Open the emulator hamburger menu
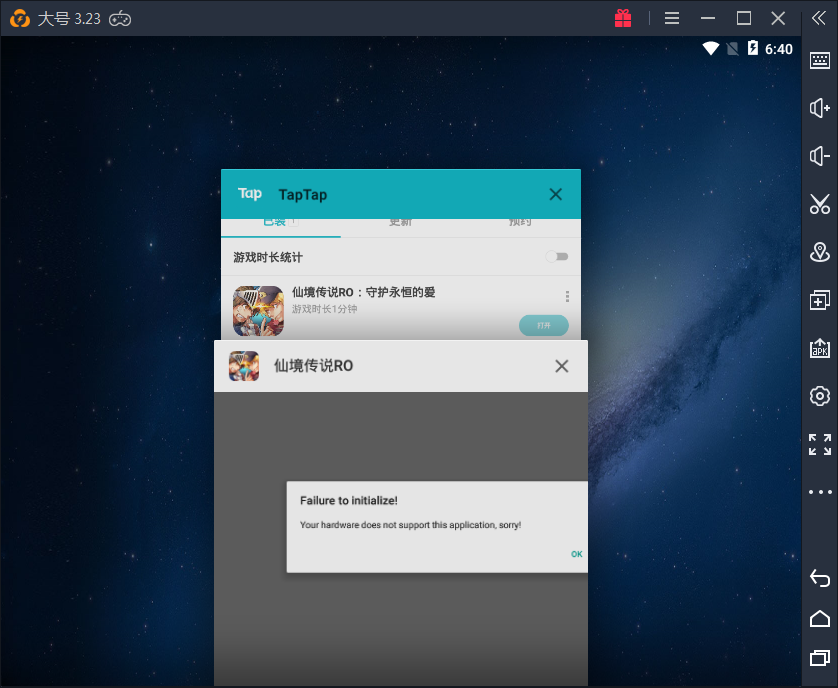 pyautogui.click(x=672, y=18)
